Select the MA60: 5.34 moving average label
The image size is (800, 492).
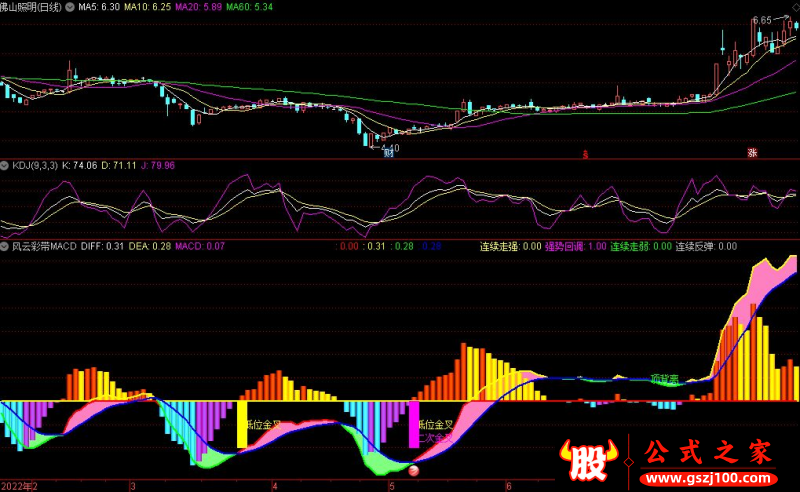pyautogui.click(x=249, y=7)
